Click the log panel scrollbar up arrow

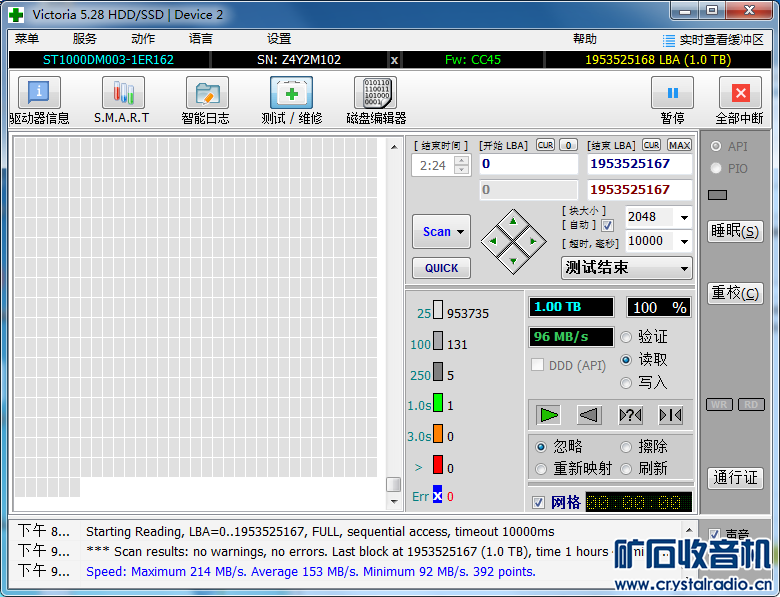coord(689,530)
